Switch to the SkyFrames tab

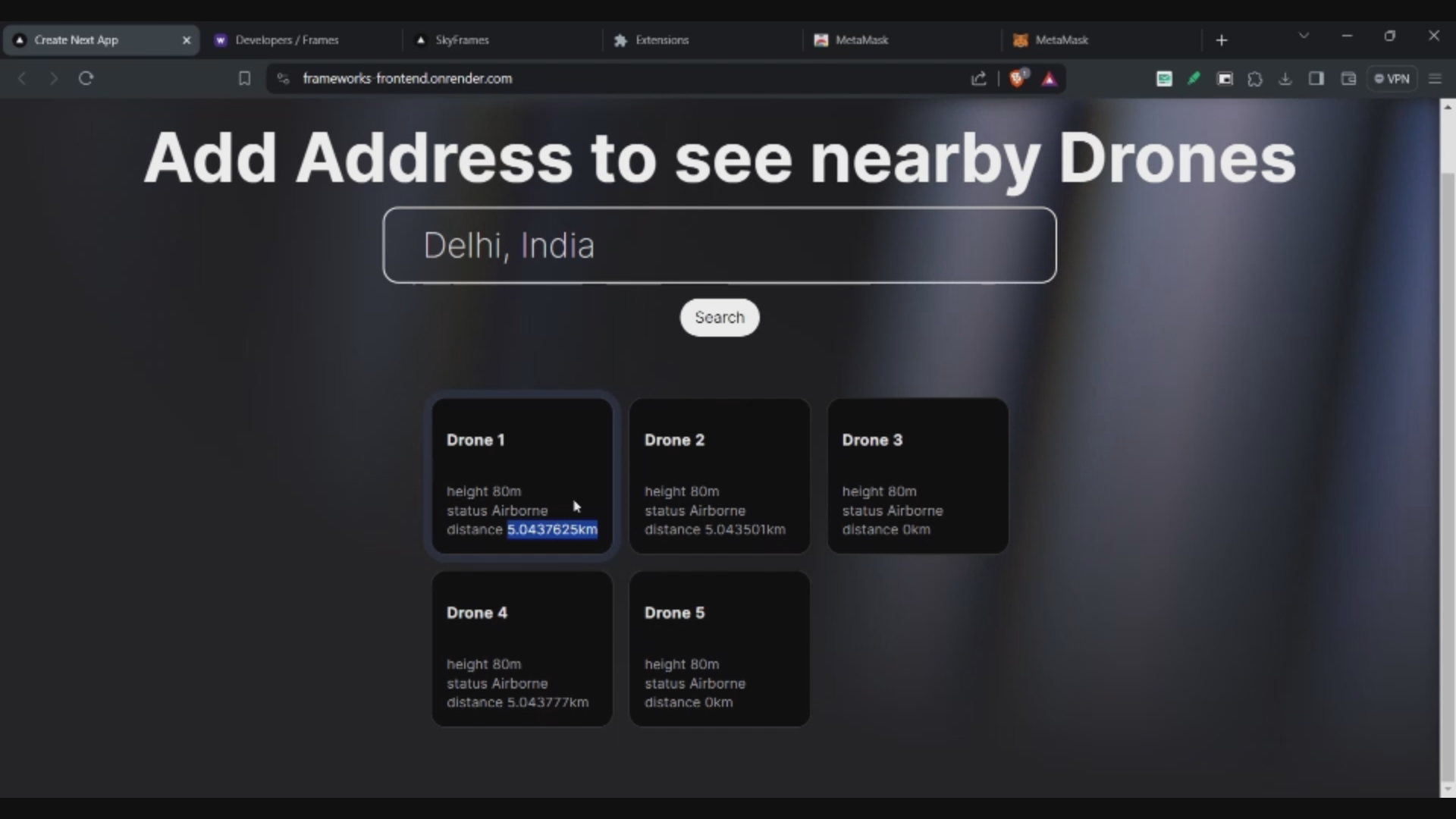coord(502,40)
